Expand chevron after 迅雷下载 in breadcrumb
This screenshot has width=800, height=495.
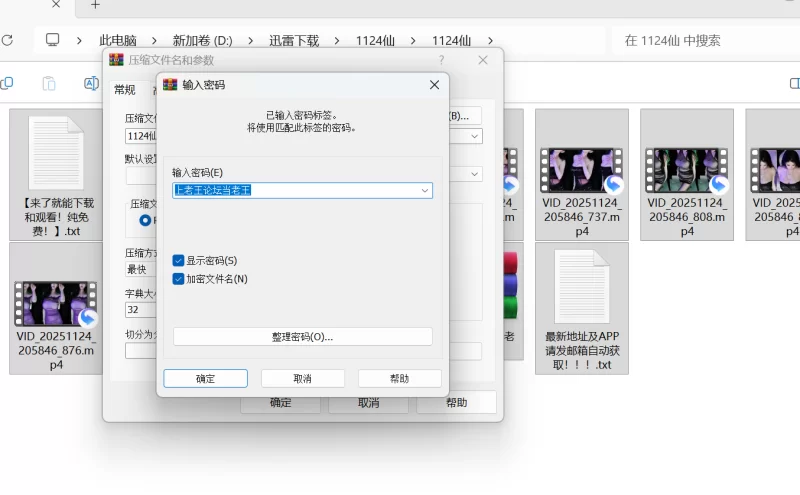(337, 40)
